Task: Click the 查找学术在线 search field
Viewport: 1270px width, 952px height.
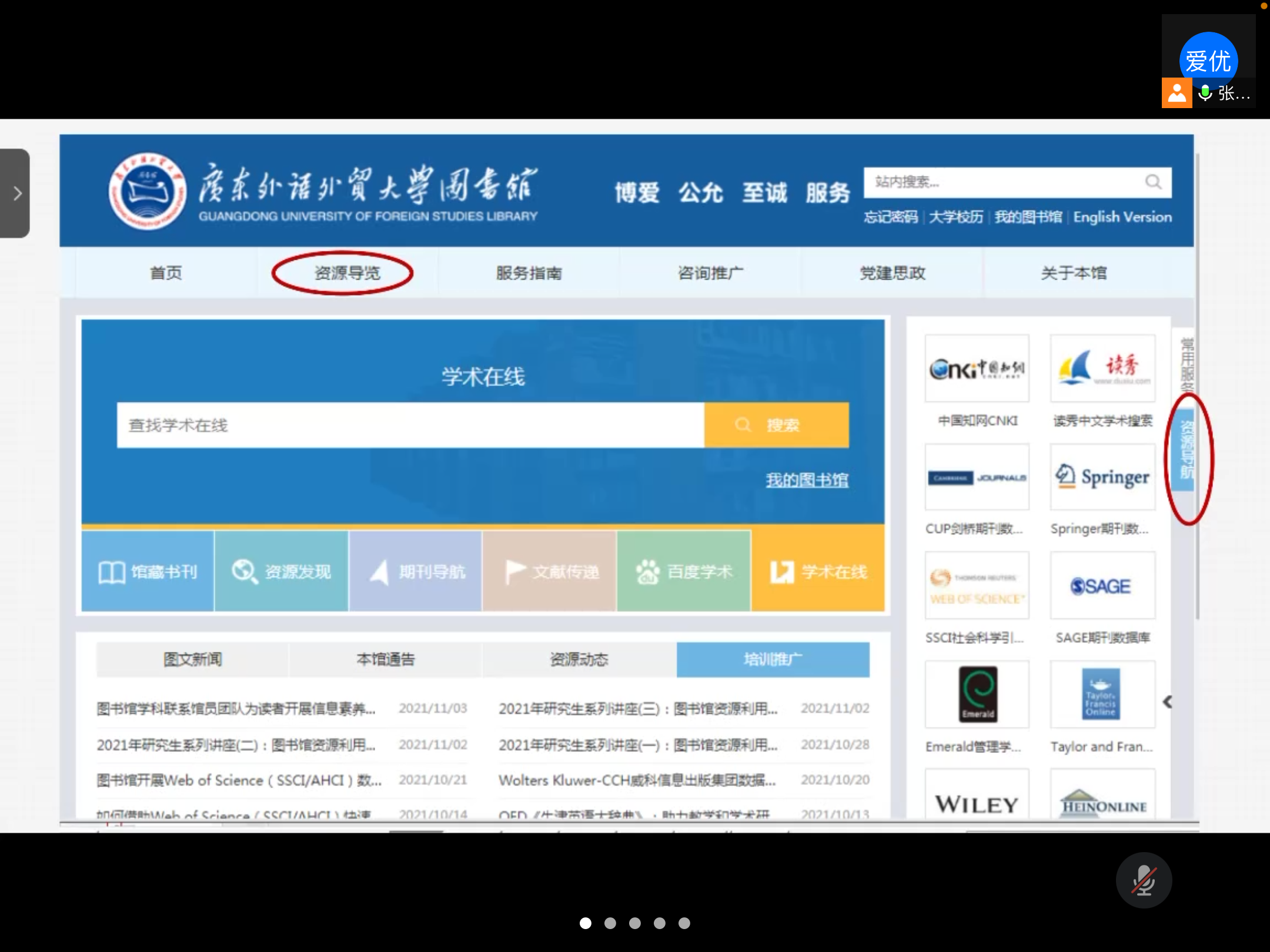Action: point(410,425)
